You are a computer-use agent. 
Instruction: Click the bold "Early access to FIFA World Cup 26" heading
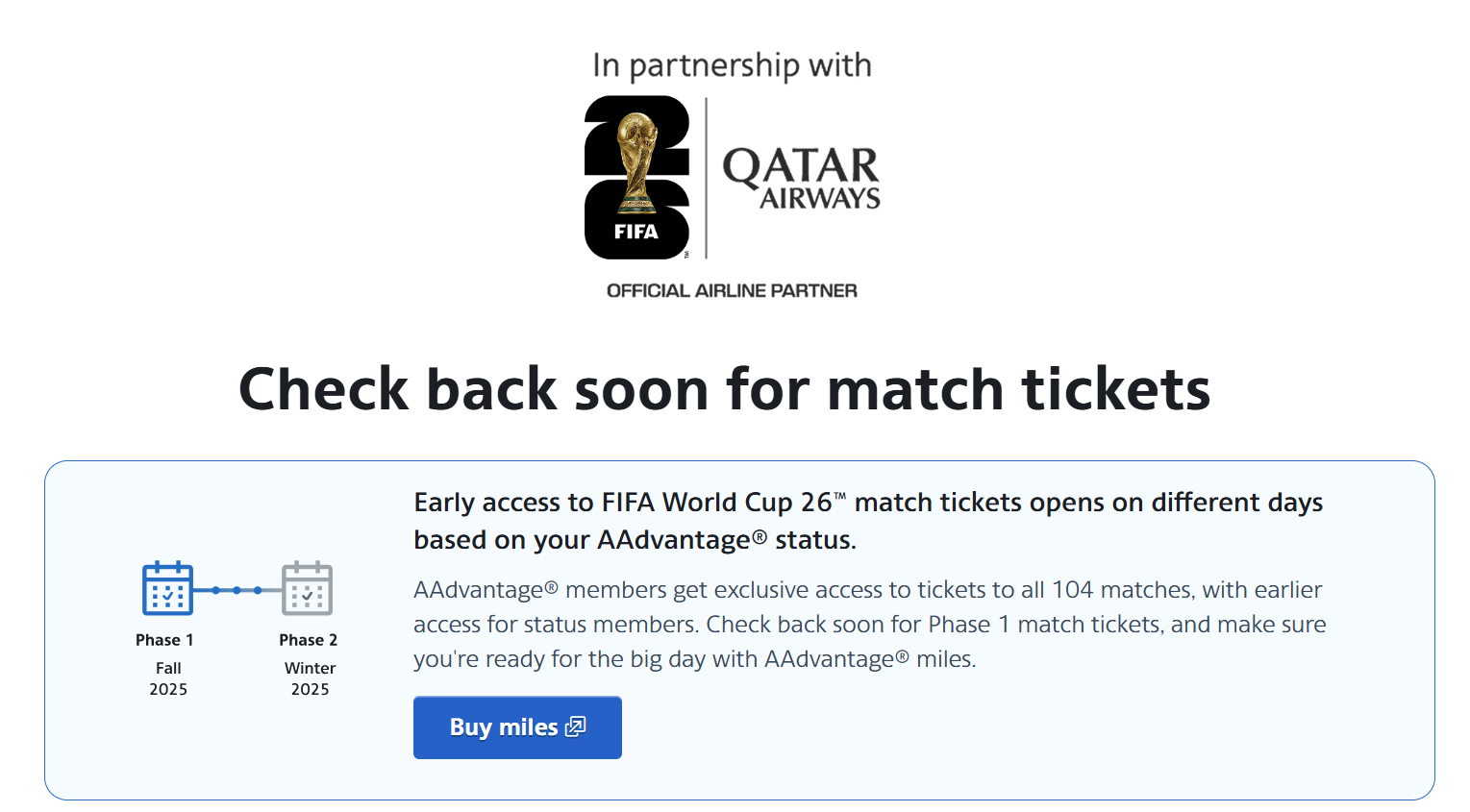tap(867, 521)
